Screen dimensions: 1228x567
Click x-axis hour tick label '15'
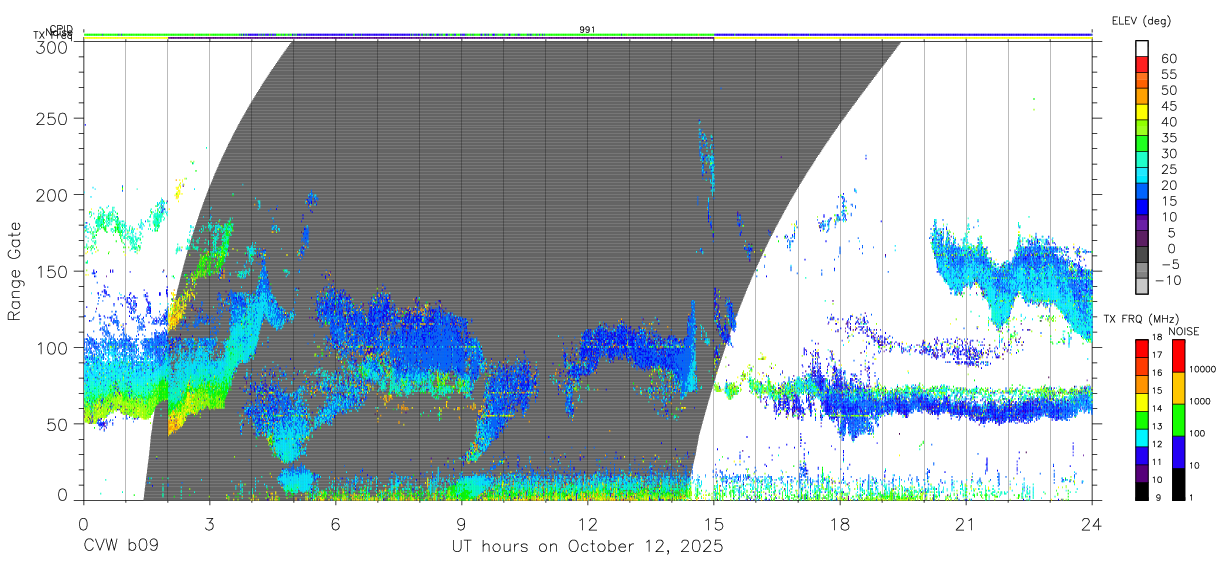714,524
